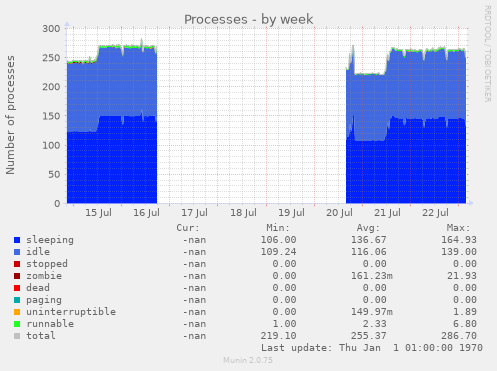Viewport: 497px width, 371px height.
Task: Click uninterruptible average value 149.97m
Action: [x=372, y=312]
